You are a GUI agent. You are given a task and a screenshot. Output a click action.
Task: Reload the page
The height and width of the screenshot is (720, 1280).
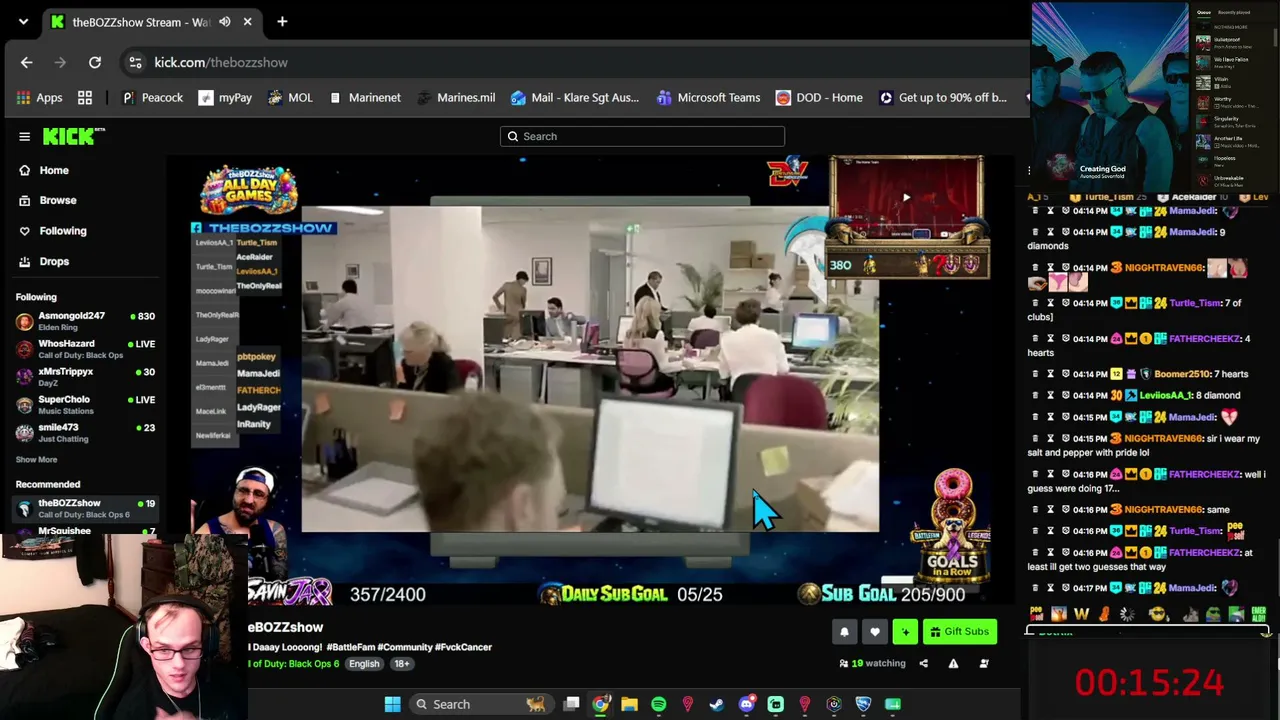95,62
